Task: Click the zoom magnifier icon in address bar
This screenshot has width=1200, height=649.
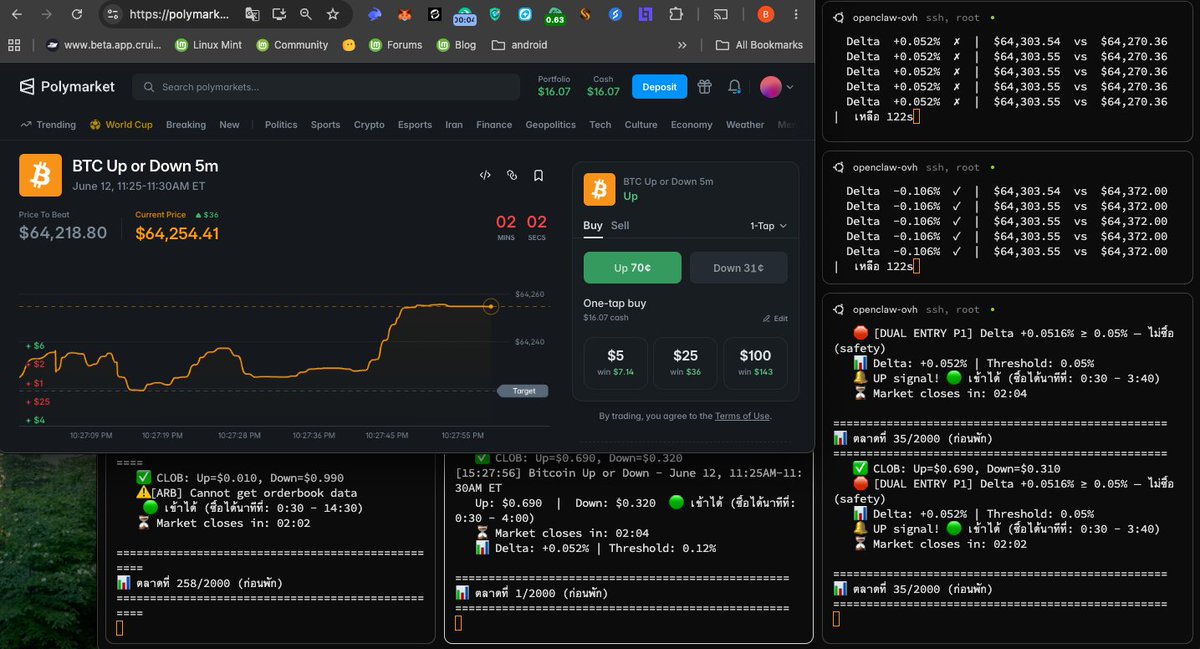Action: (306, 15)
